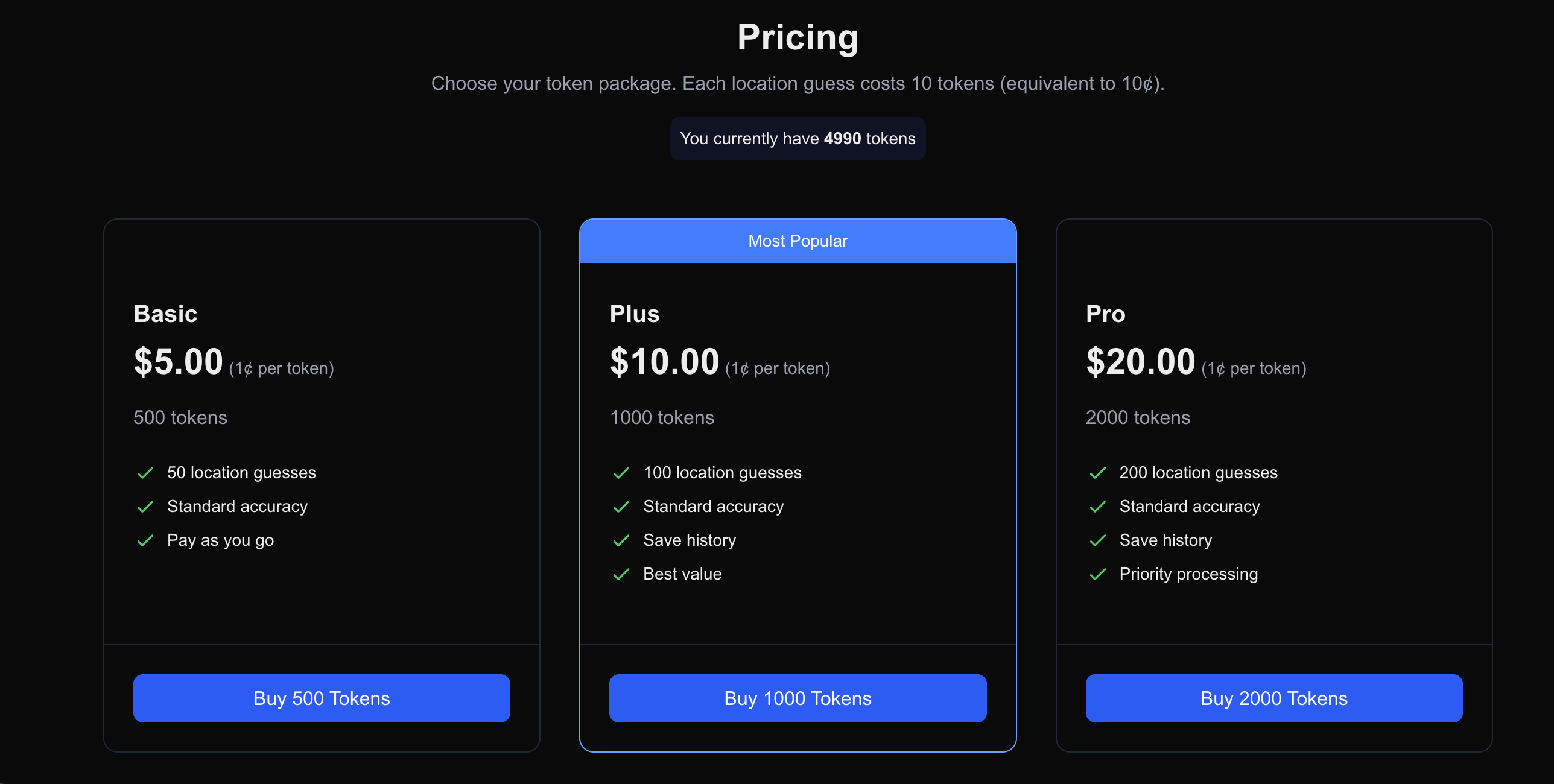
Task: Click checkmark next to Pay as you go
Action: [x=145, y=540]
